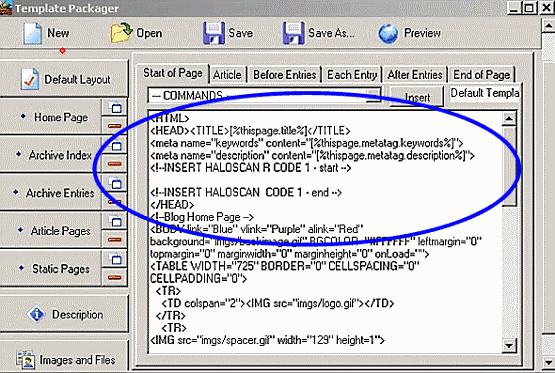Switch to the Each Entry tab
Viewport: 555px width, 373px height.
(x=352, y=75)
